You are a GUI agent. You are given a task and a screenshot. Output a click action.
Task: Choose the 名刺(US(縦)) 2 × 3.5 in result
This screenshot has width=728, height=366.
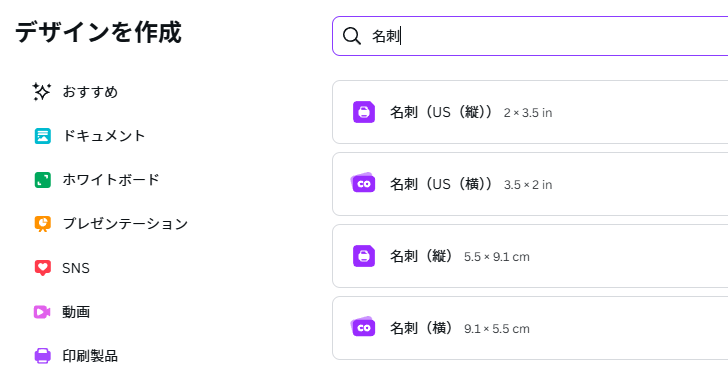tap(530, 112)
